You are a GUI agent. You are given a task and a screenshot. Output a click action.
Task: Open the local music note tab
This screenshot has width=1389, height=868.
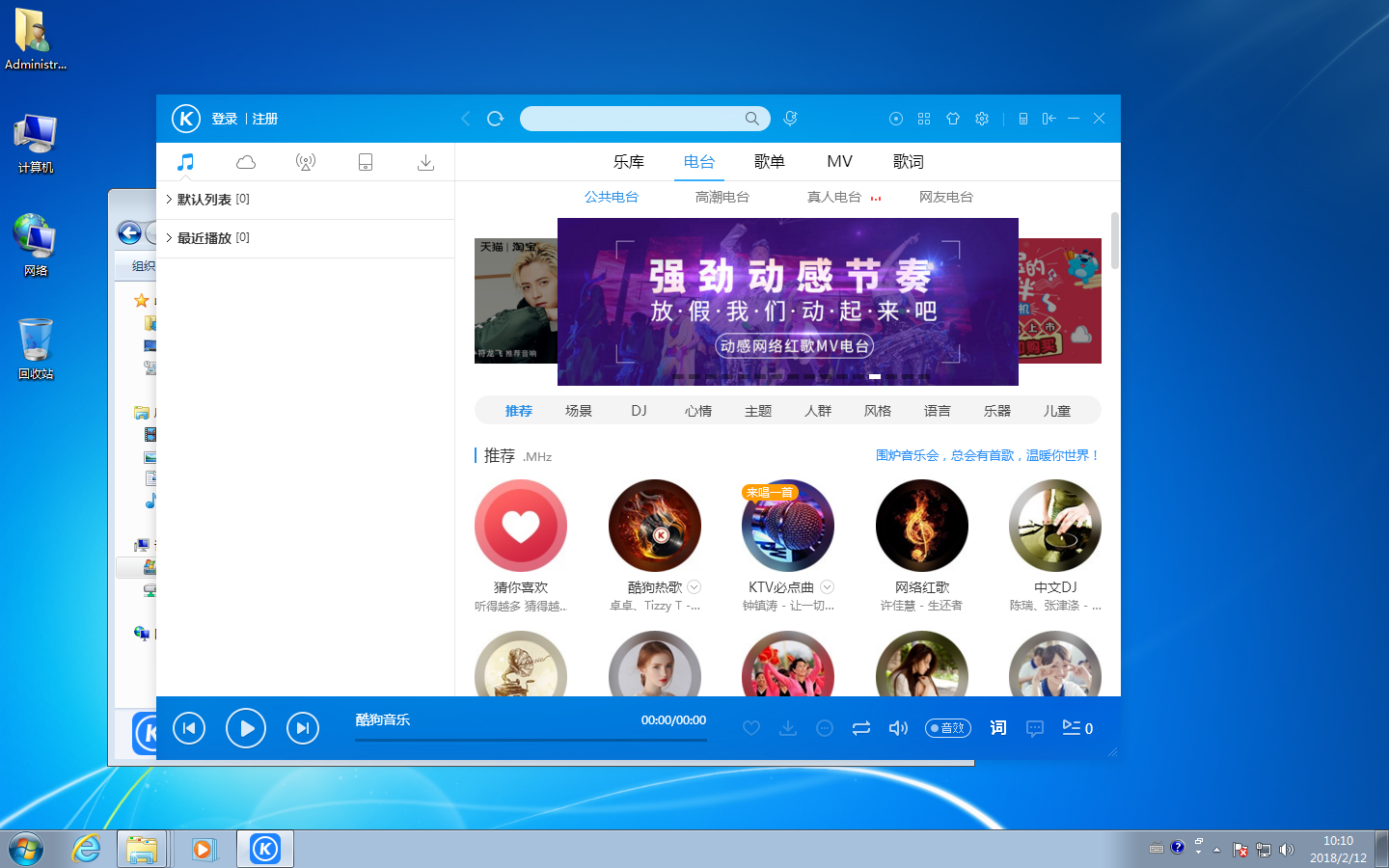click(x=185, y=162)
